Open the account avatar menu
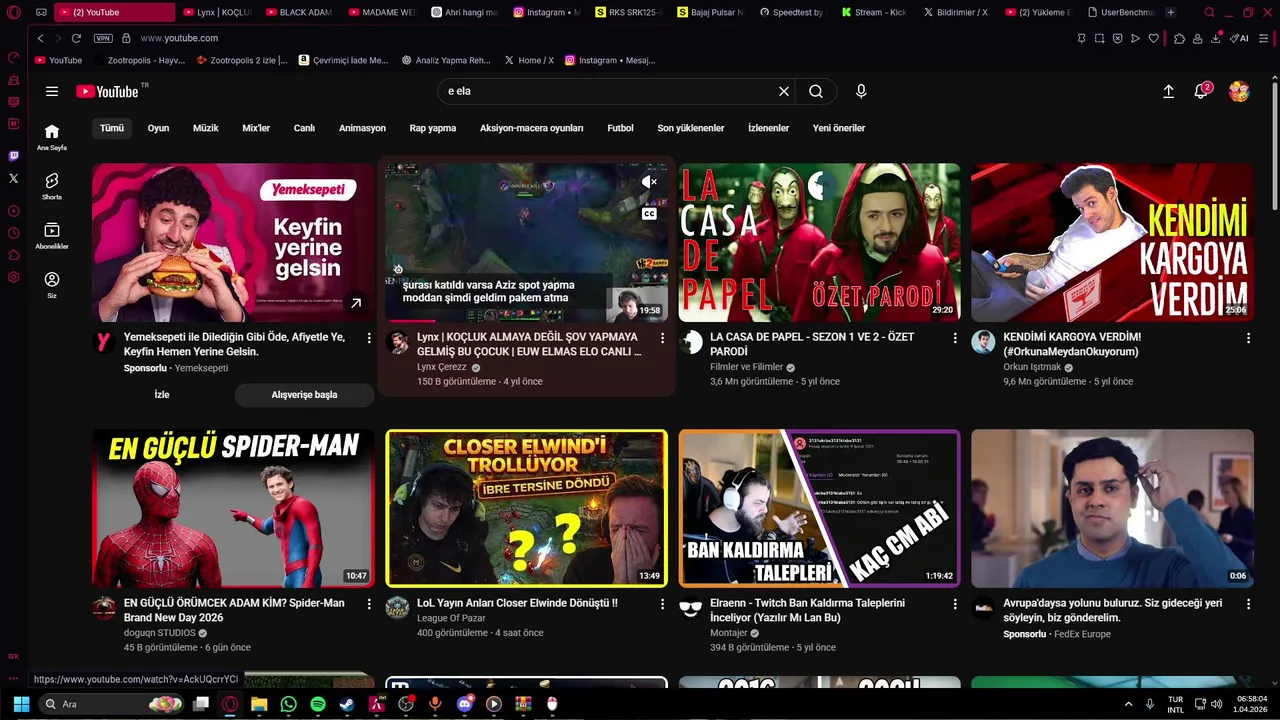 pos(1239,91)
